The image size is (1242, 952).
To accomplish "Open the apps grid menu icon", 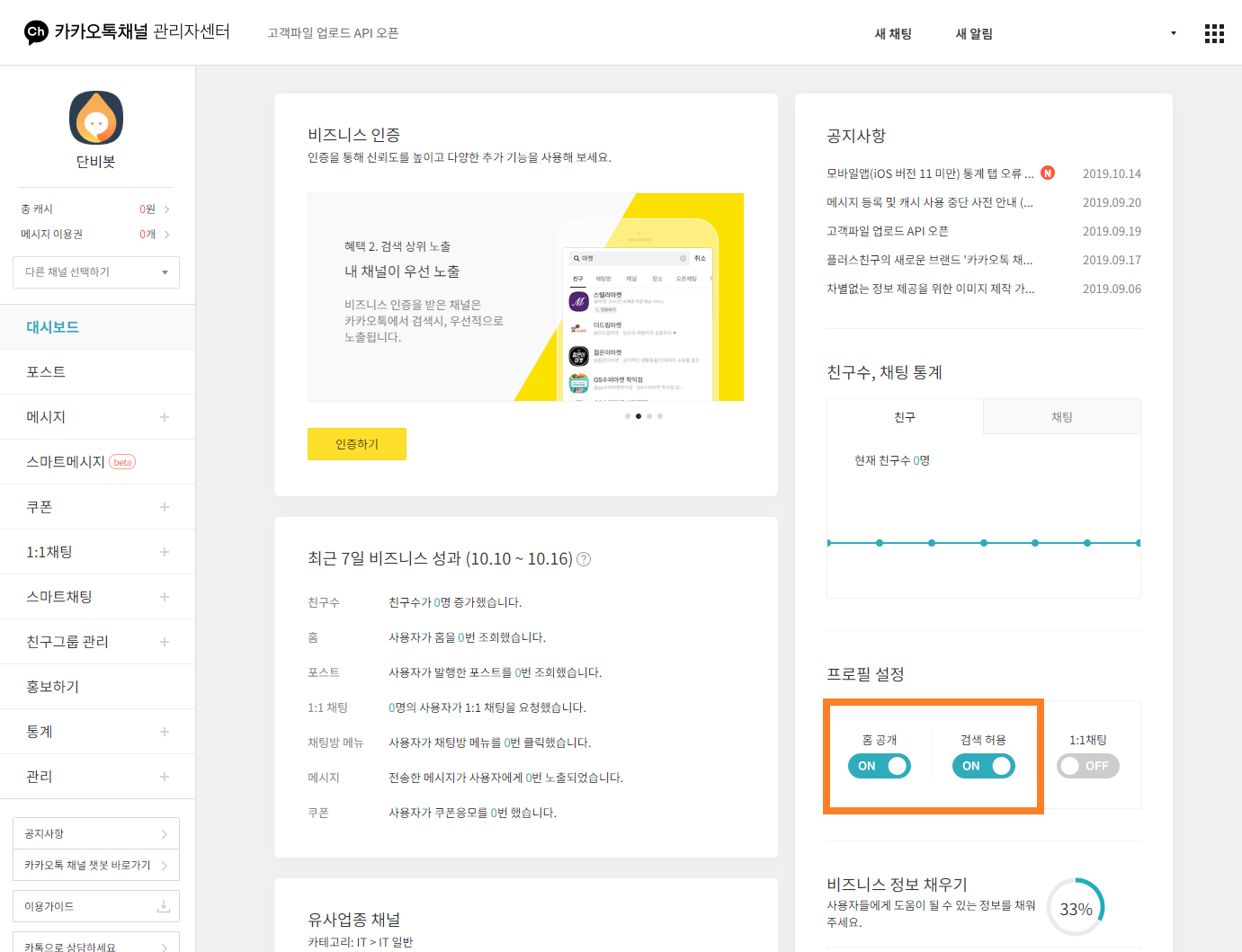I will tap(1214, 33).
